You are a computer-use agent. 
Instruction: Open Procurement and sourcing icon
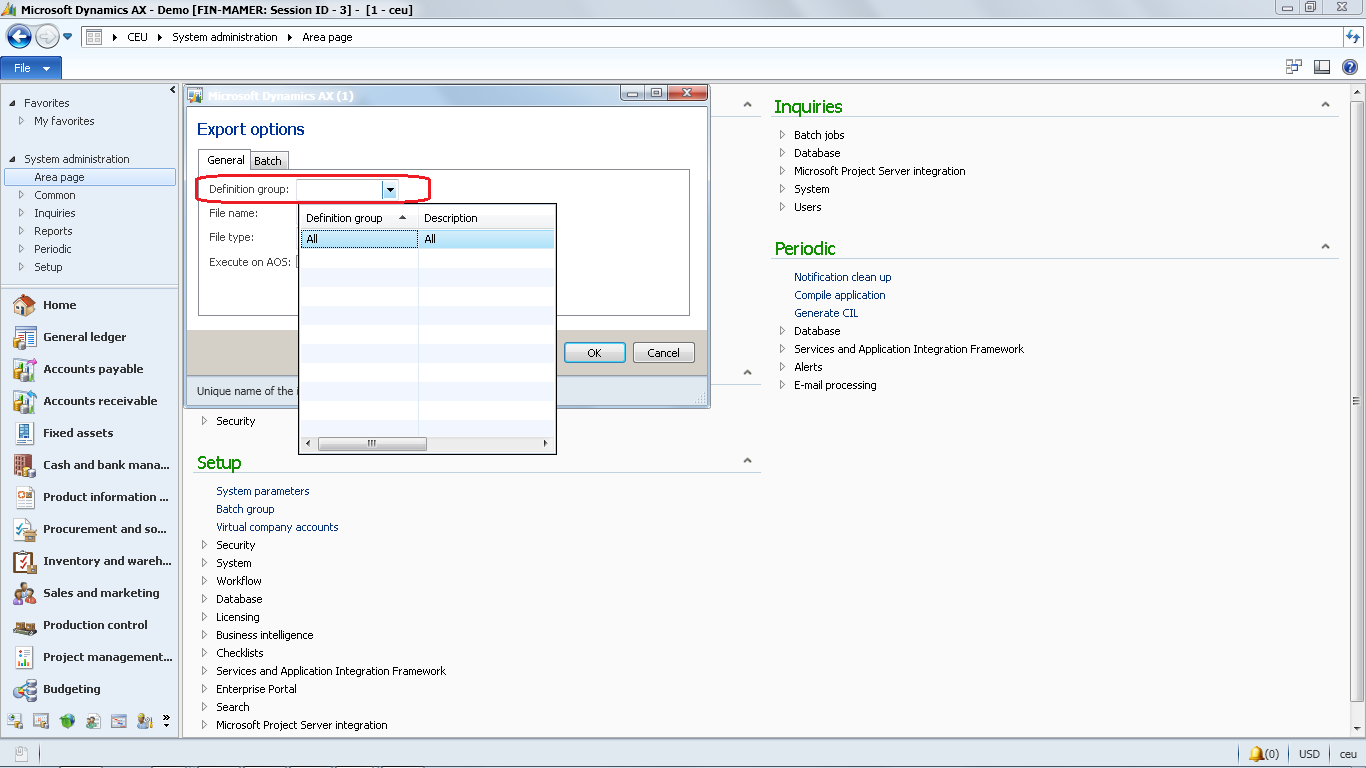[24, 529]
